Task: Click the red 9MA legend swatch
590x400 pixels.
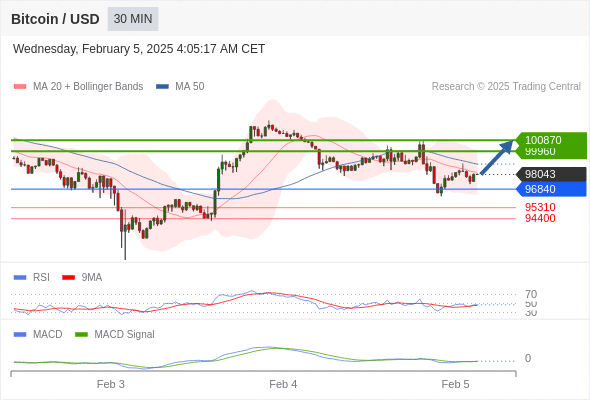Action: [68, 277]
